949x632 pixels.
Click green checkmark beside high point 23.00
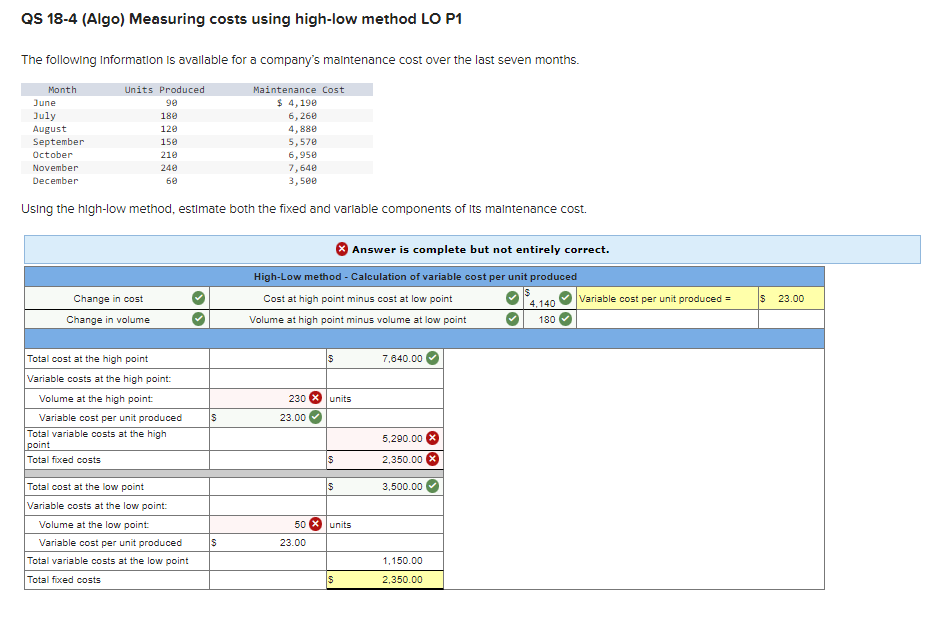point(315,416)
